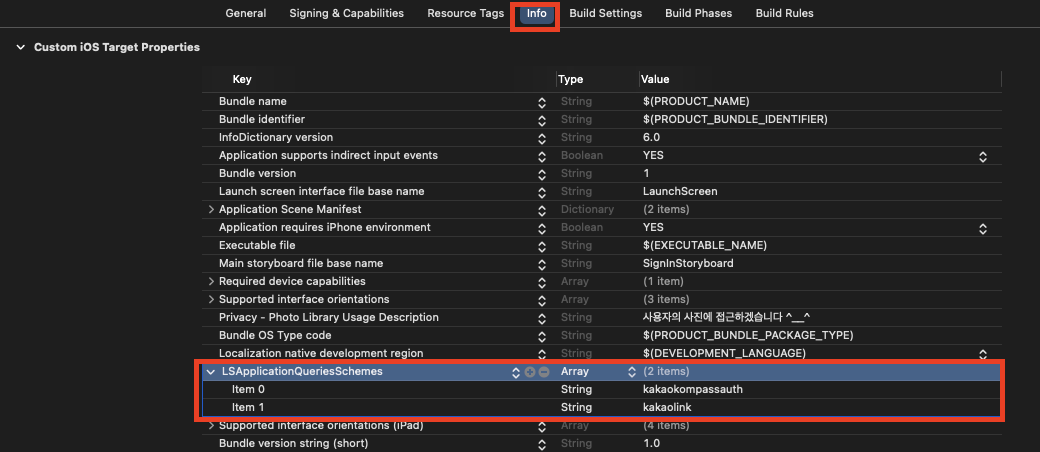Open the Build Rules tab
Viewport: 1040px width, 452px height.
785,13
